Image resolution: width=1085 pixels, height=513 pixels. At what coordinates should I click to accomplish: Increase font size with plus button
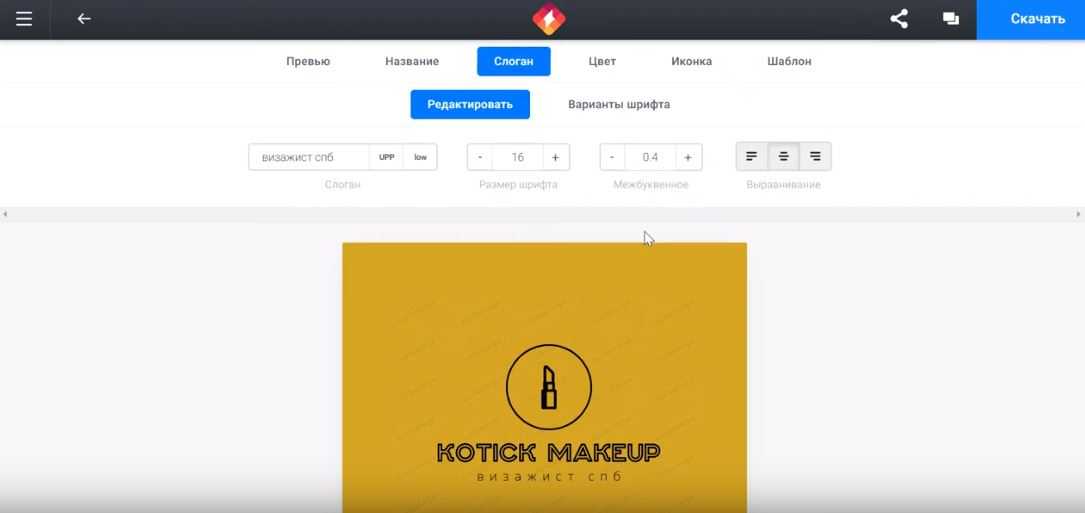pyautogui.click(x=556, y=157)
